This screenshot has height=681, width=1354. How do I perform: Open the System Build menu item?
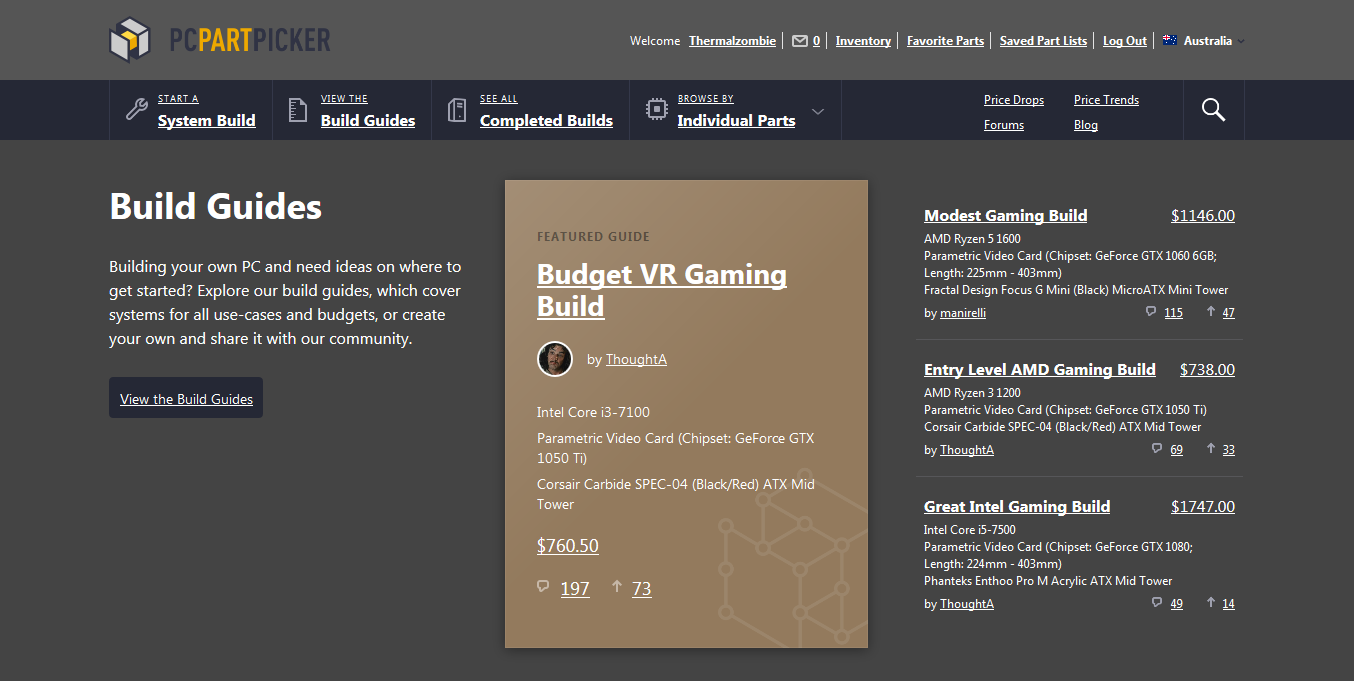pyautogui.click(x=206, y=120)
